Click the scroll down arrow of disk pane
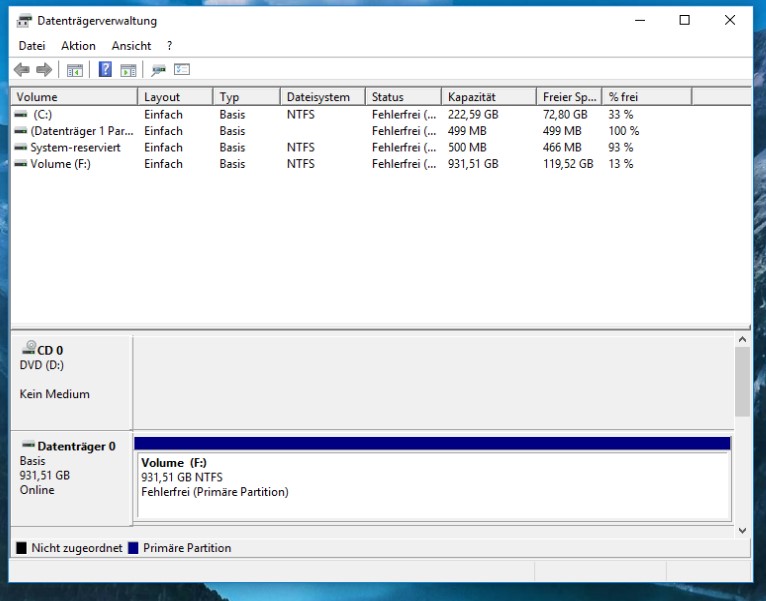Image resolution: width=766 pixels, height=601 pixels. click(x=743, y=530)
